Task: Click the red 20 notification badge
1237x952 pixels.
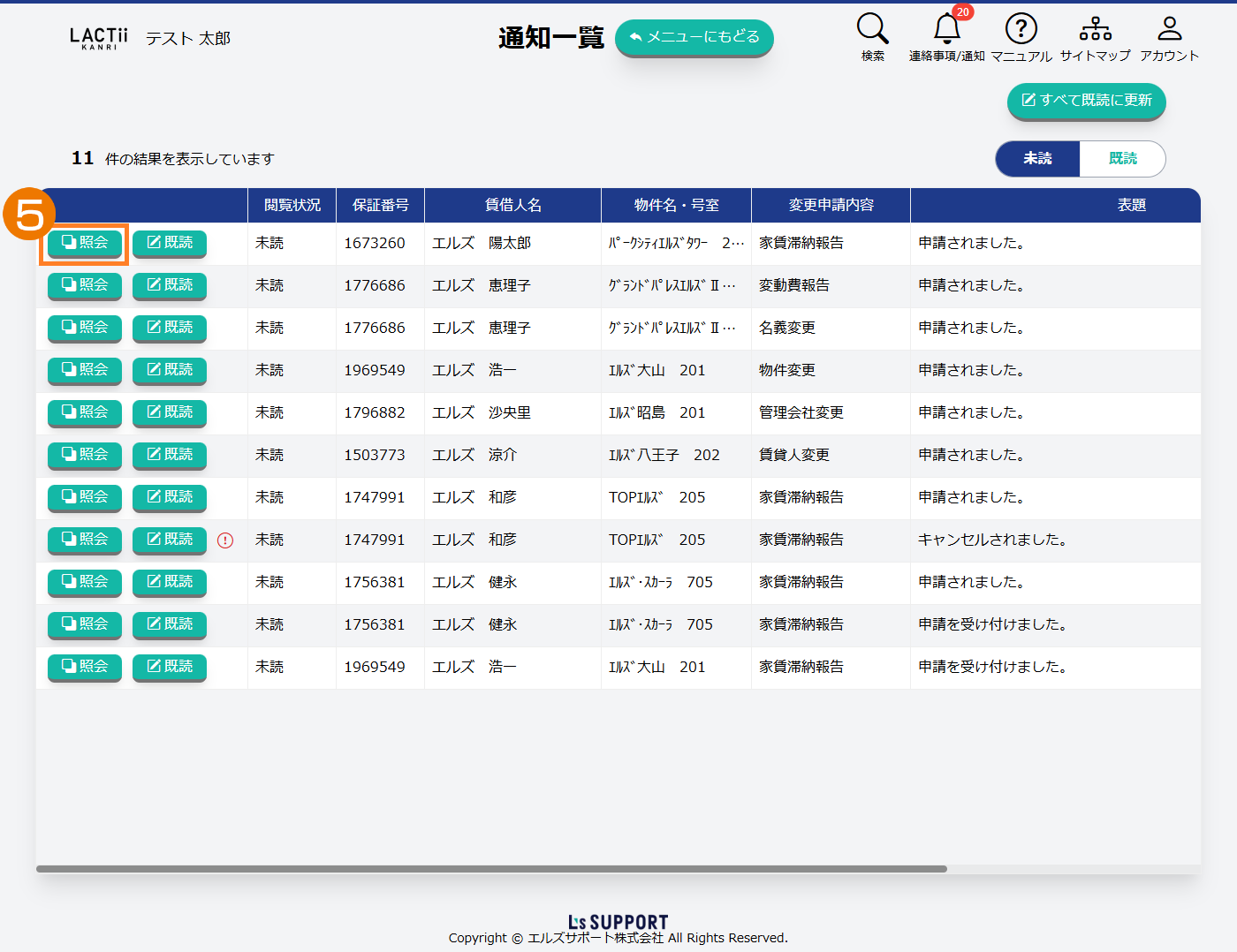Action: click(962, 12)
